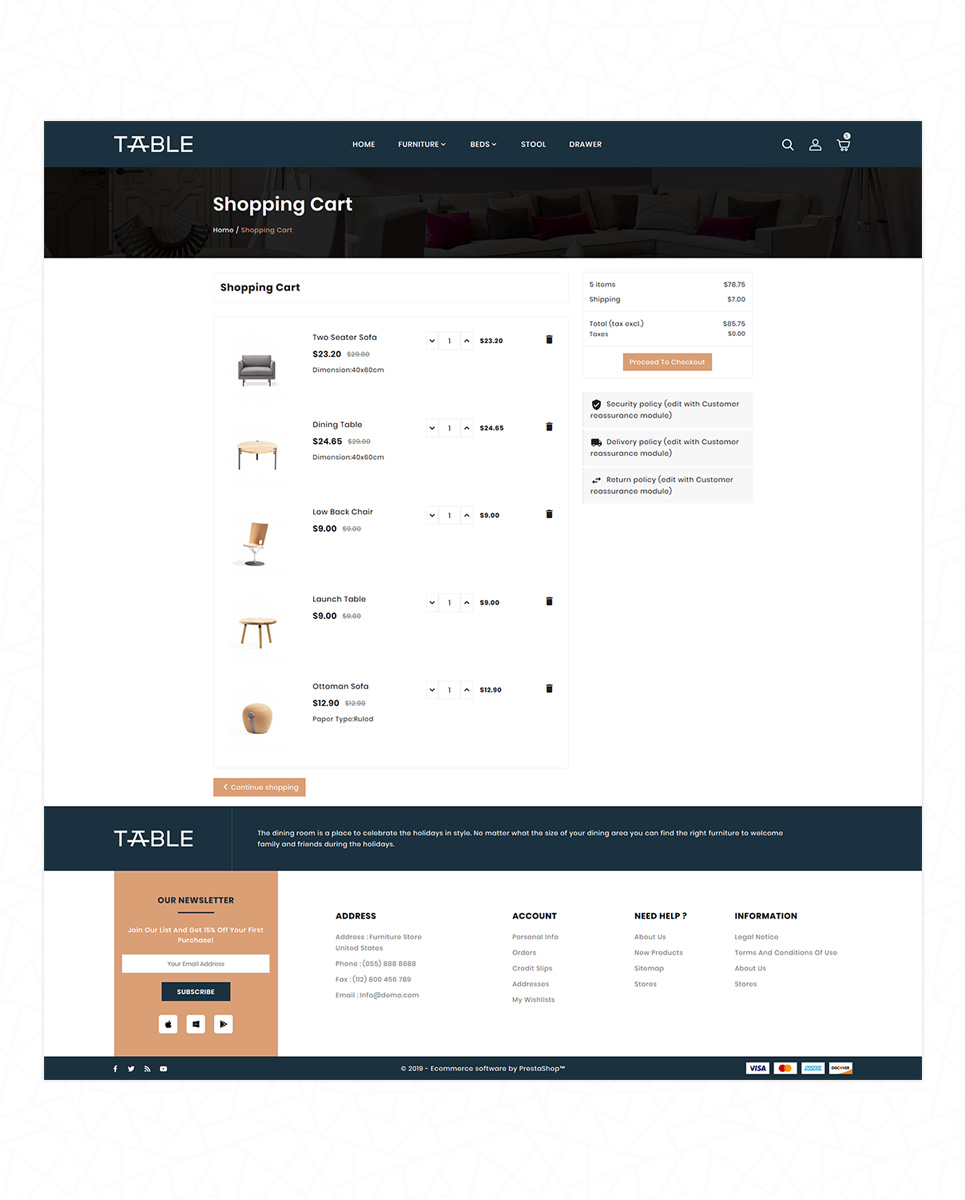Open the Addresses footer link
This screenshot has height=1200, width=965.
(530, 984)
